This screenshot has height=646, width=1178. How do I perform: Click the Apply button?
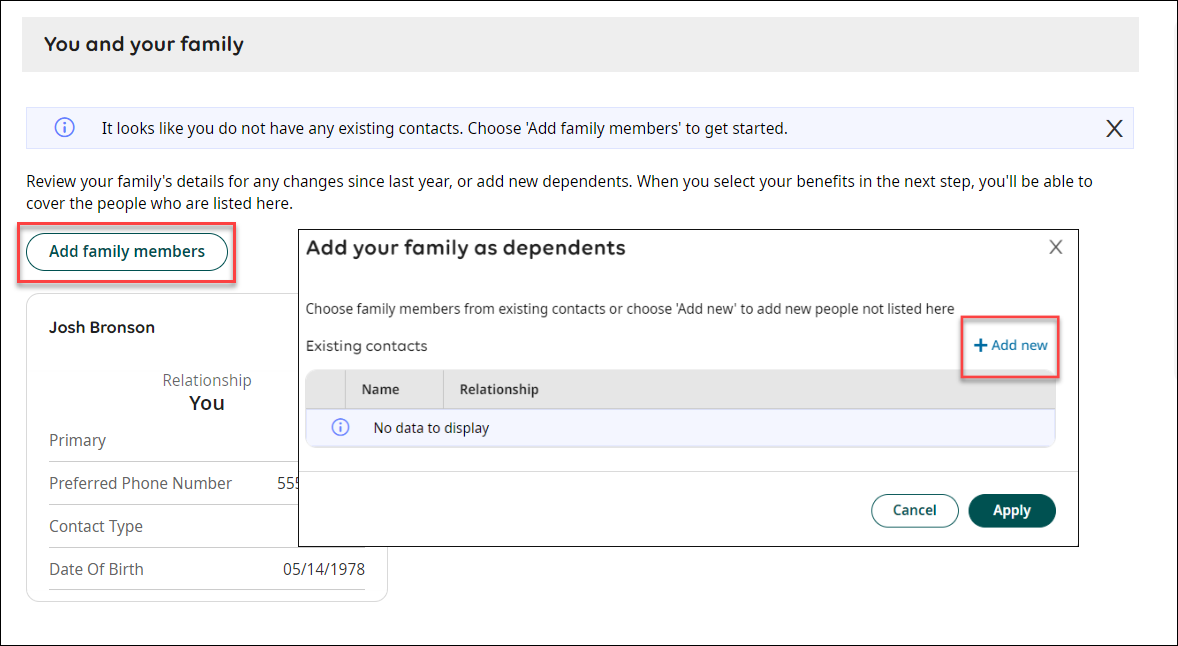1011,510
